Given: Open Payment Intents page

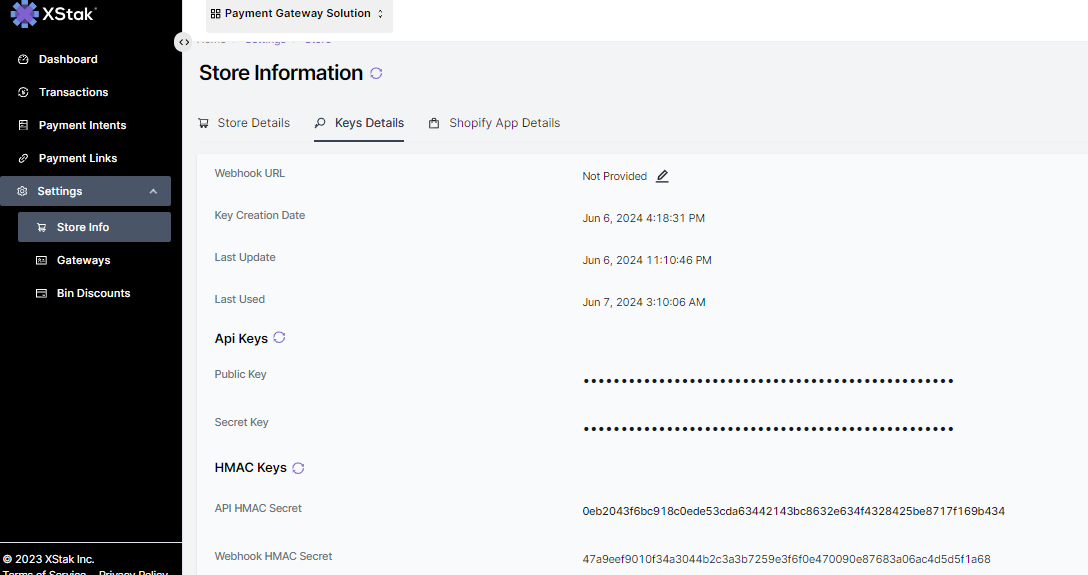Looking at the screenshot, I should click(x=82, y=125).
